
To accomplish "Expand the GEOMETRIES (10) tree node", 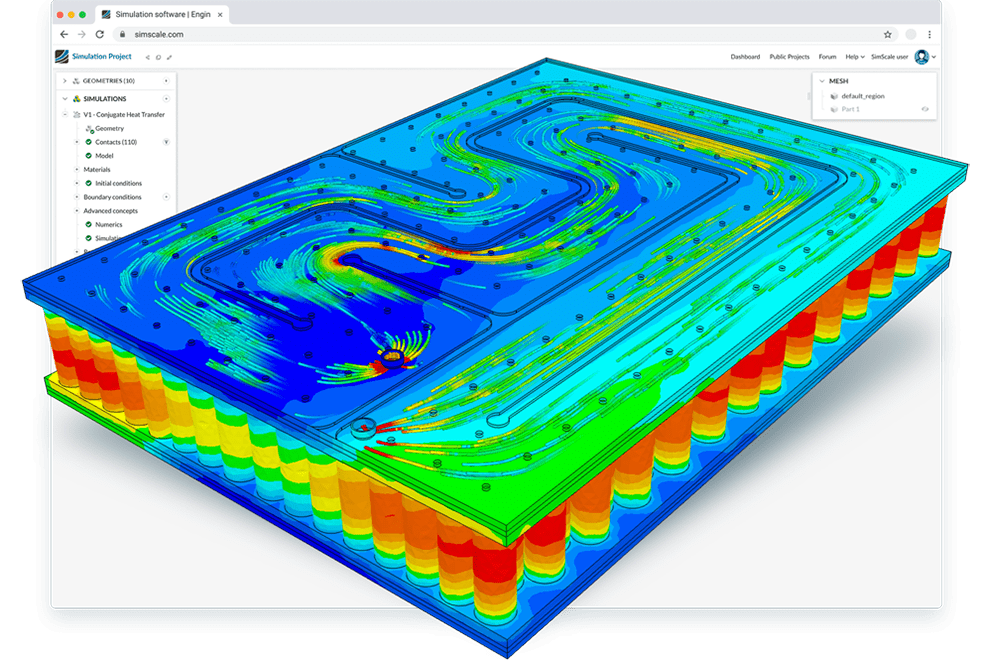I will (64, 81).
